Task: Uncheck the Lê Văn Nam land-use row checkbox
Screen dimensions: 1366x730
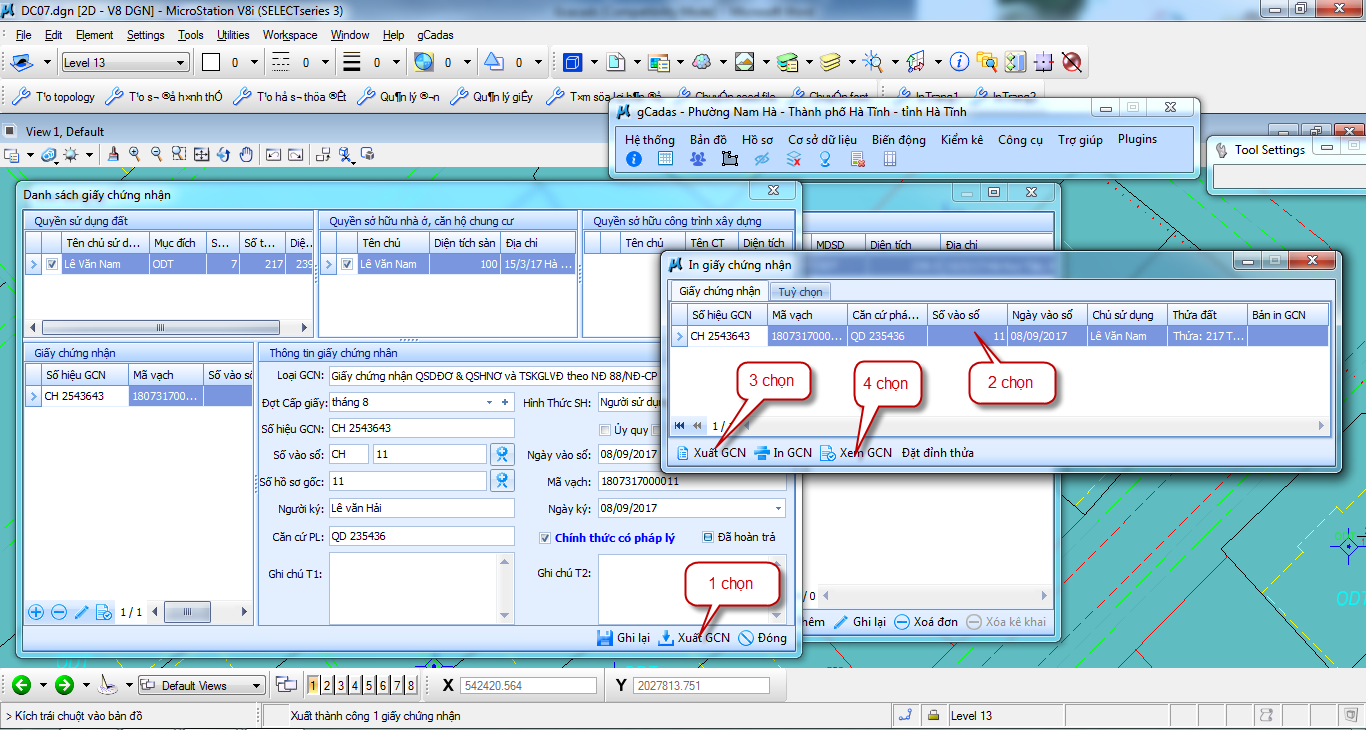Action: pyautogui.click(x=52, y=264)
